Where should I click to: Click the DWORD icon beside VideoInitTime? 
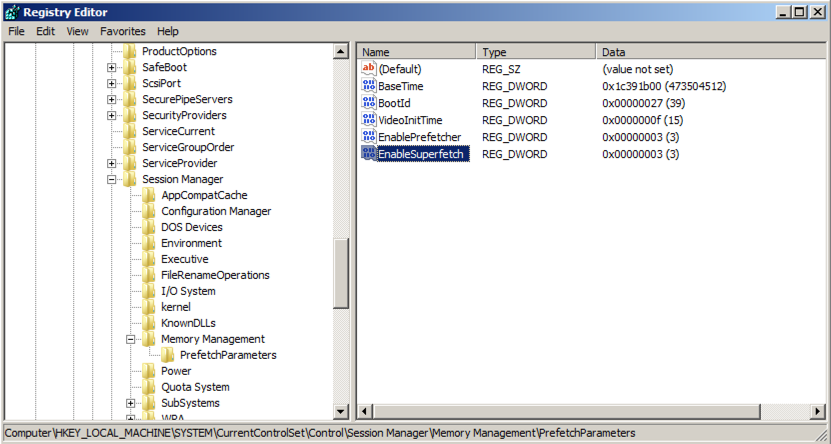point(368,120)
